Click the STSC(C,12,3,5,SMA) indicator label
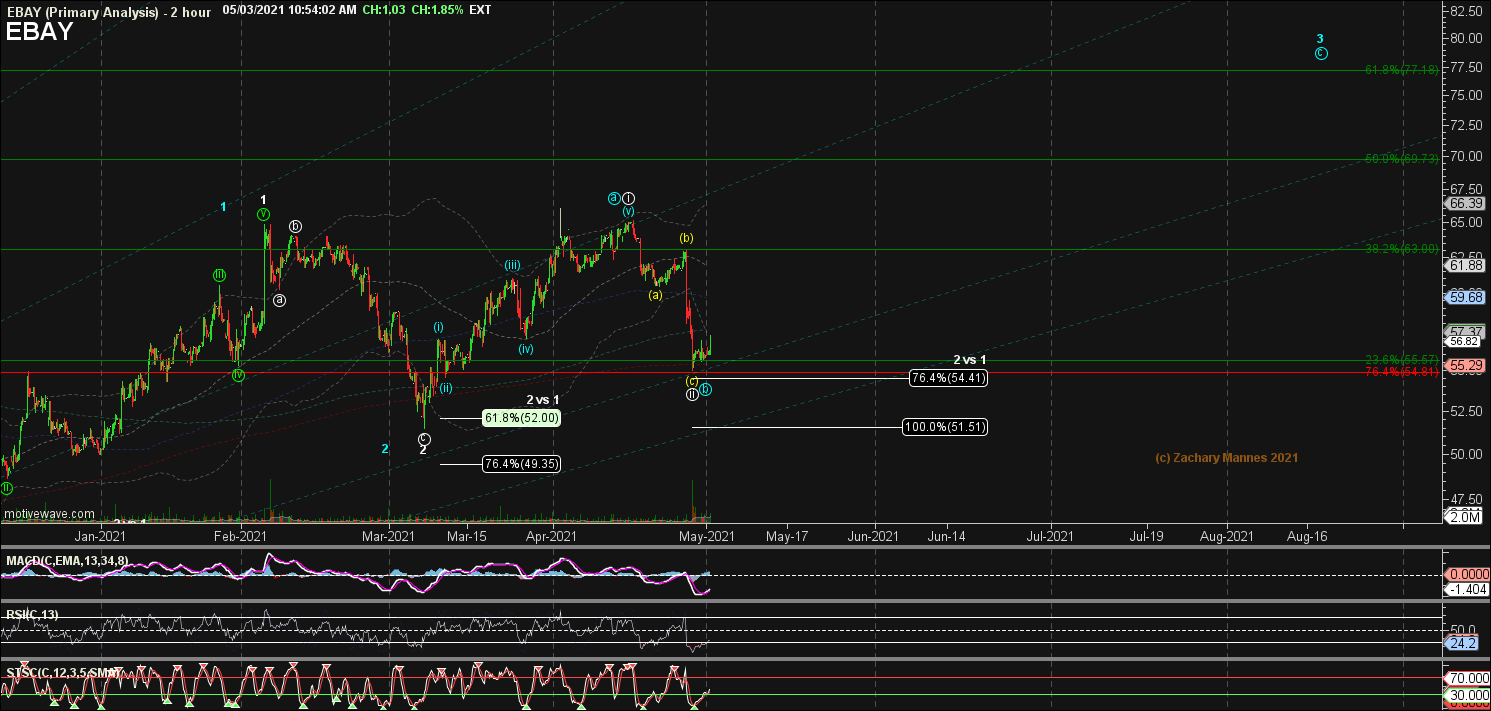This screenshot has width=1491, height=711. 64,672
